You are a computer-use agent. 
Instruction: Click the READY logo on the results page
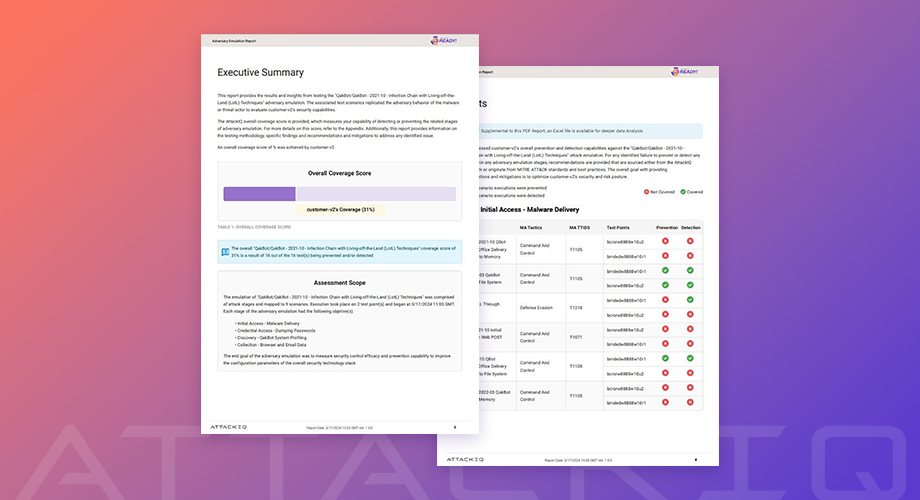684,72
